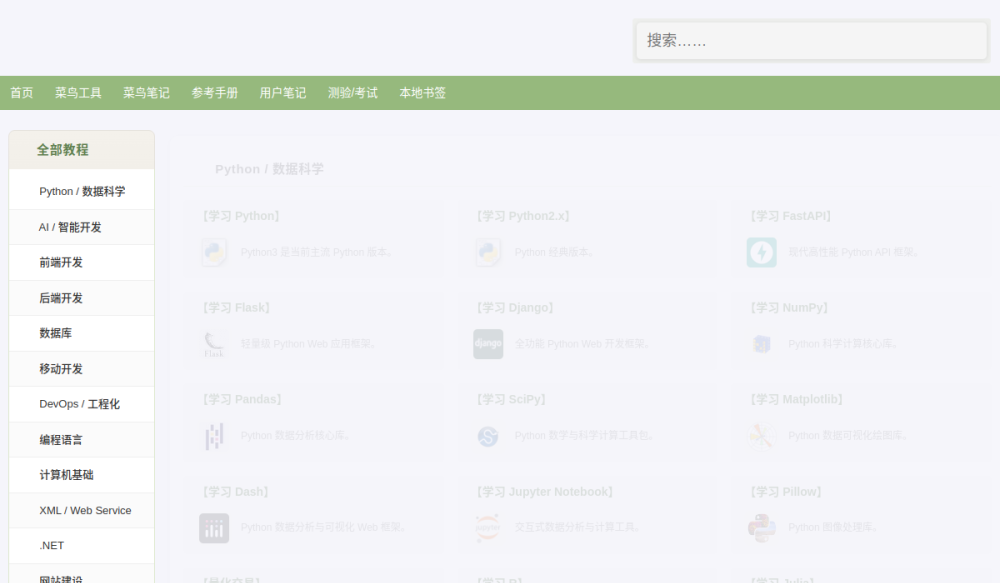Click description 全功能 Python Web 开发框架

point(583,344)
